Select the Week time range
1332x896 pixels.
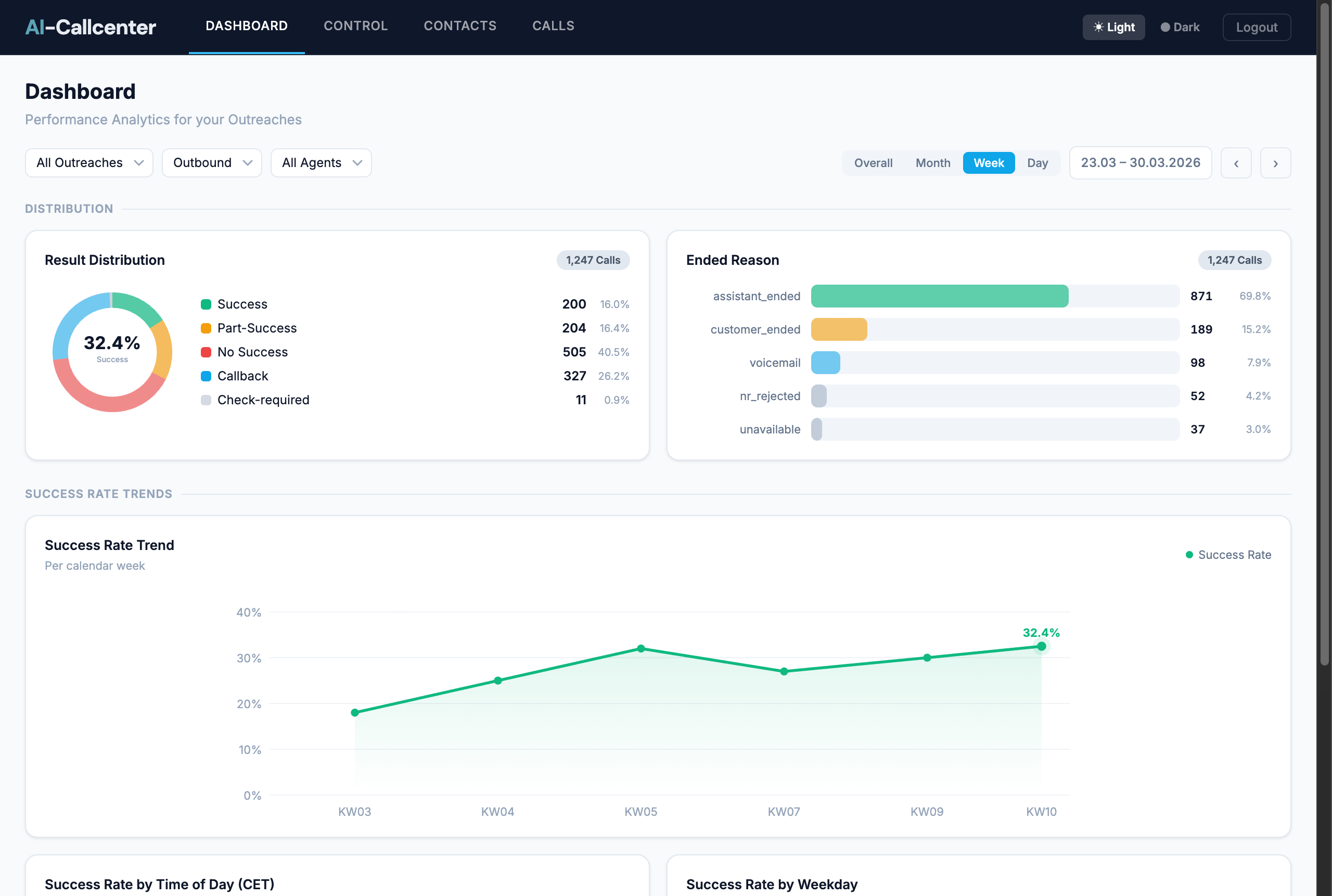988,163
